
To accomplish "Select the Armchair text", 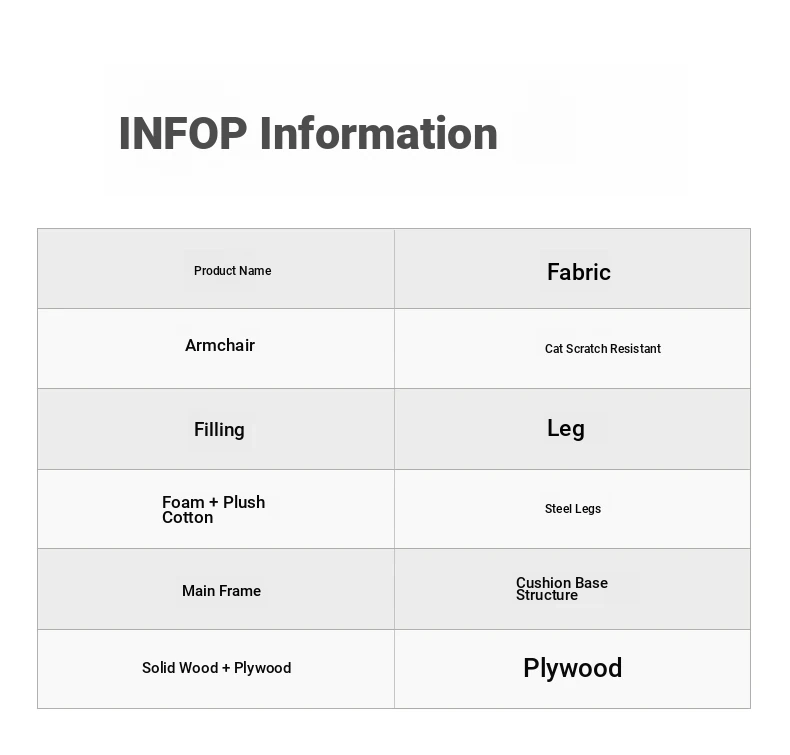I will pos(220,346).
